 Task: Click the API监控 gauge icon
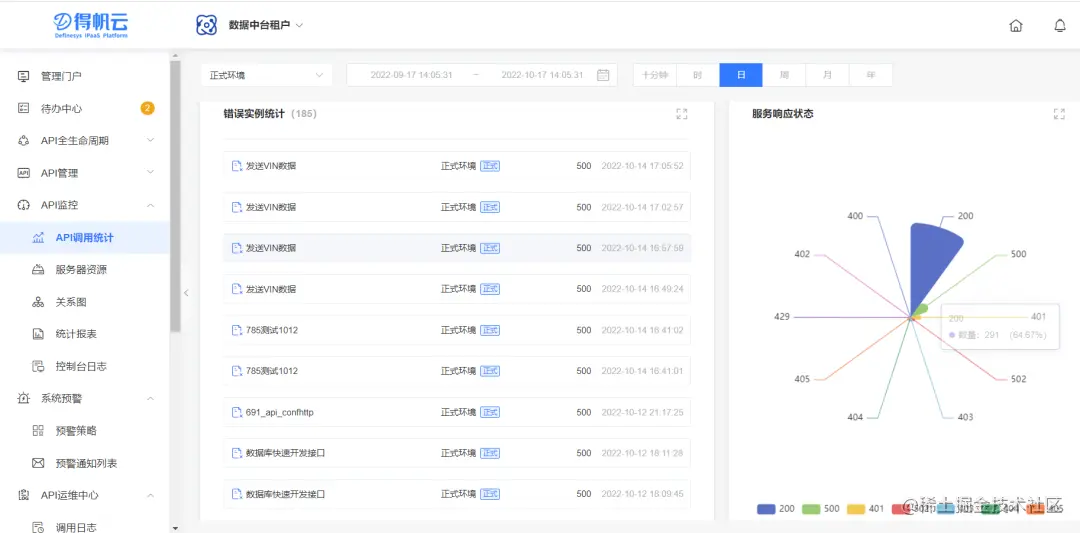click(x=23, y=205)
